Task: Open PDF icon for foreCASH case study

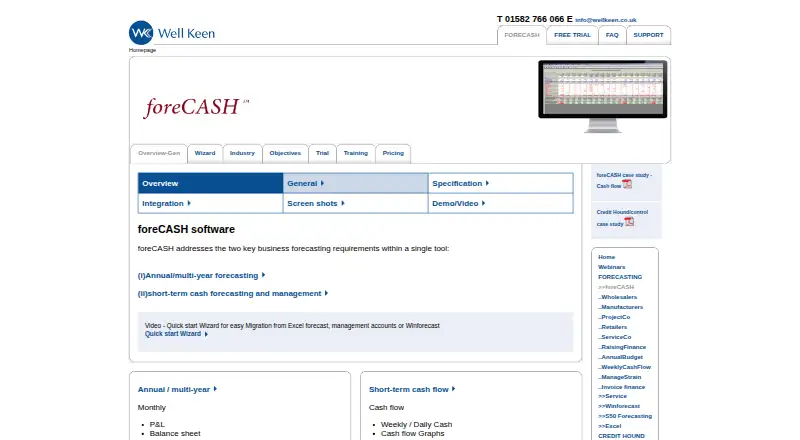Action: 627,184
